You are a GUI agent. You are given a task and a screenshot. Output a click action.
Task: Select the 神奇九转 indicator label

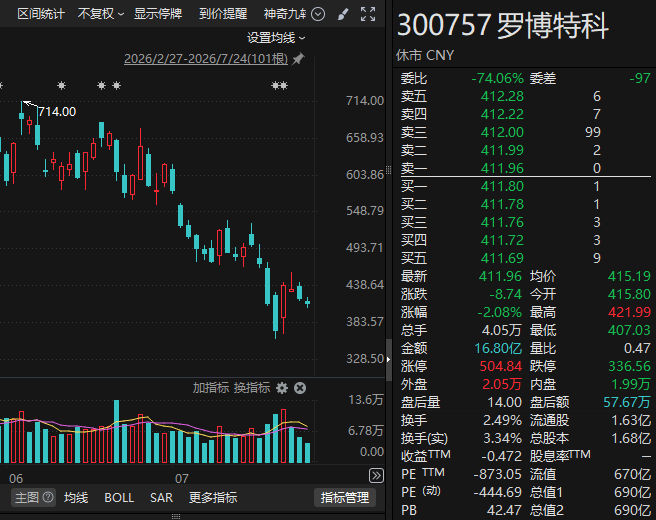click(285, 14)
